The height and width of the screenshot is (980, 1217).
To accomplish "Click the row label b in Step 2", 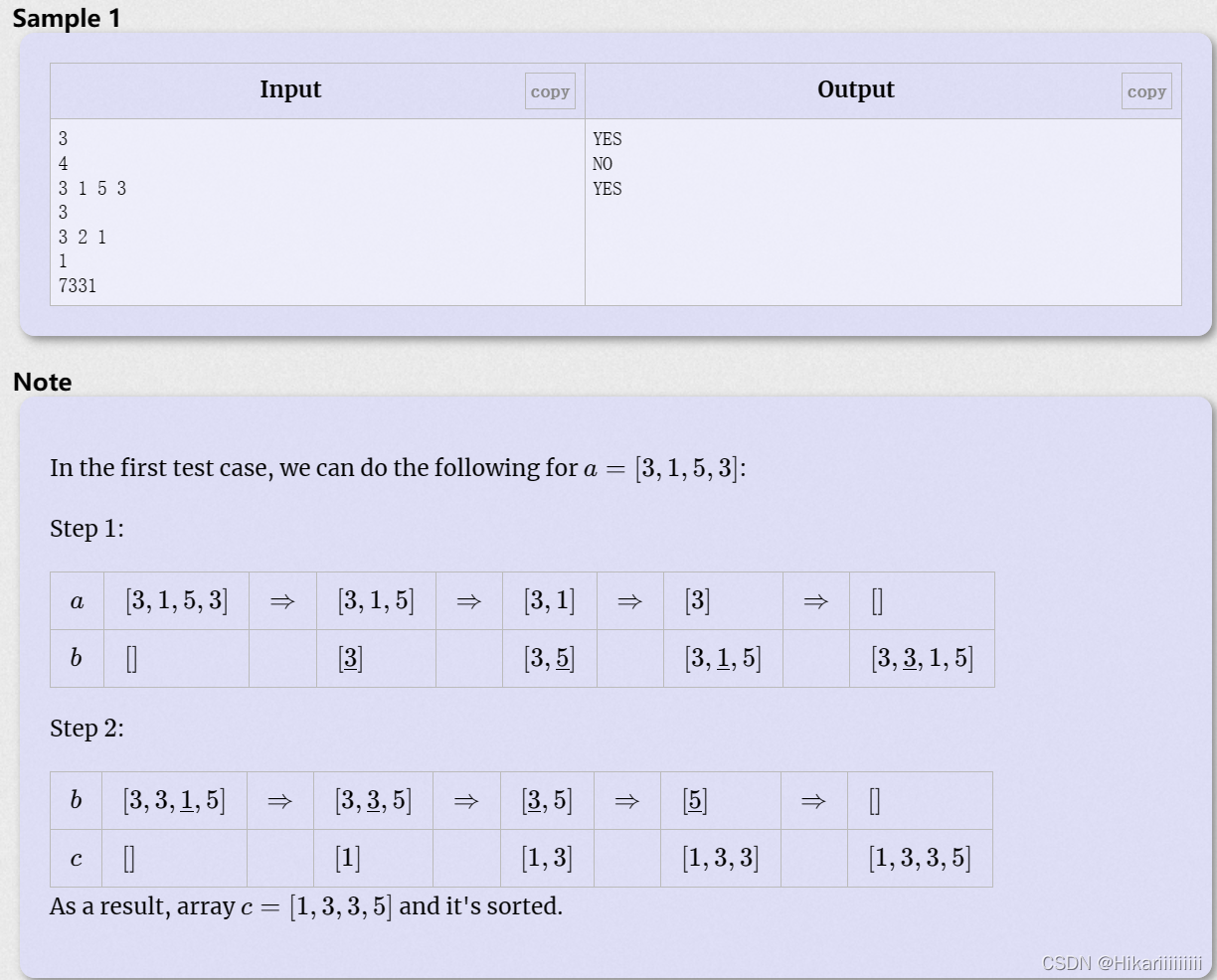I will tap(76, 800).
